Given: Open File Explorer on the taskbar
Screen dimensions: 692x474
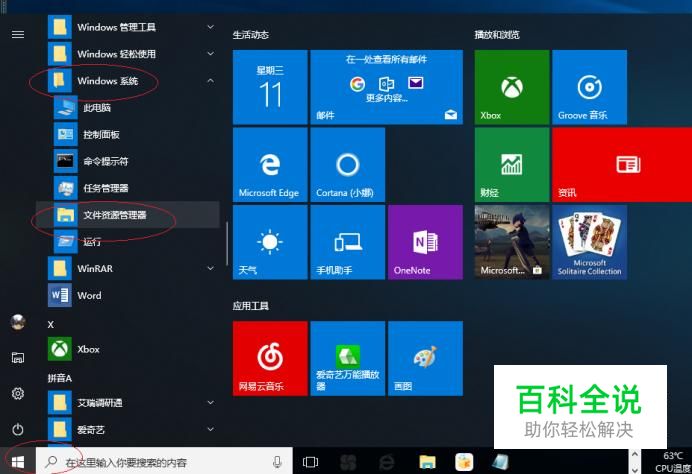Looking at the screenshot, I should (427, 462).
